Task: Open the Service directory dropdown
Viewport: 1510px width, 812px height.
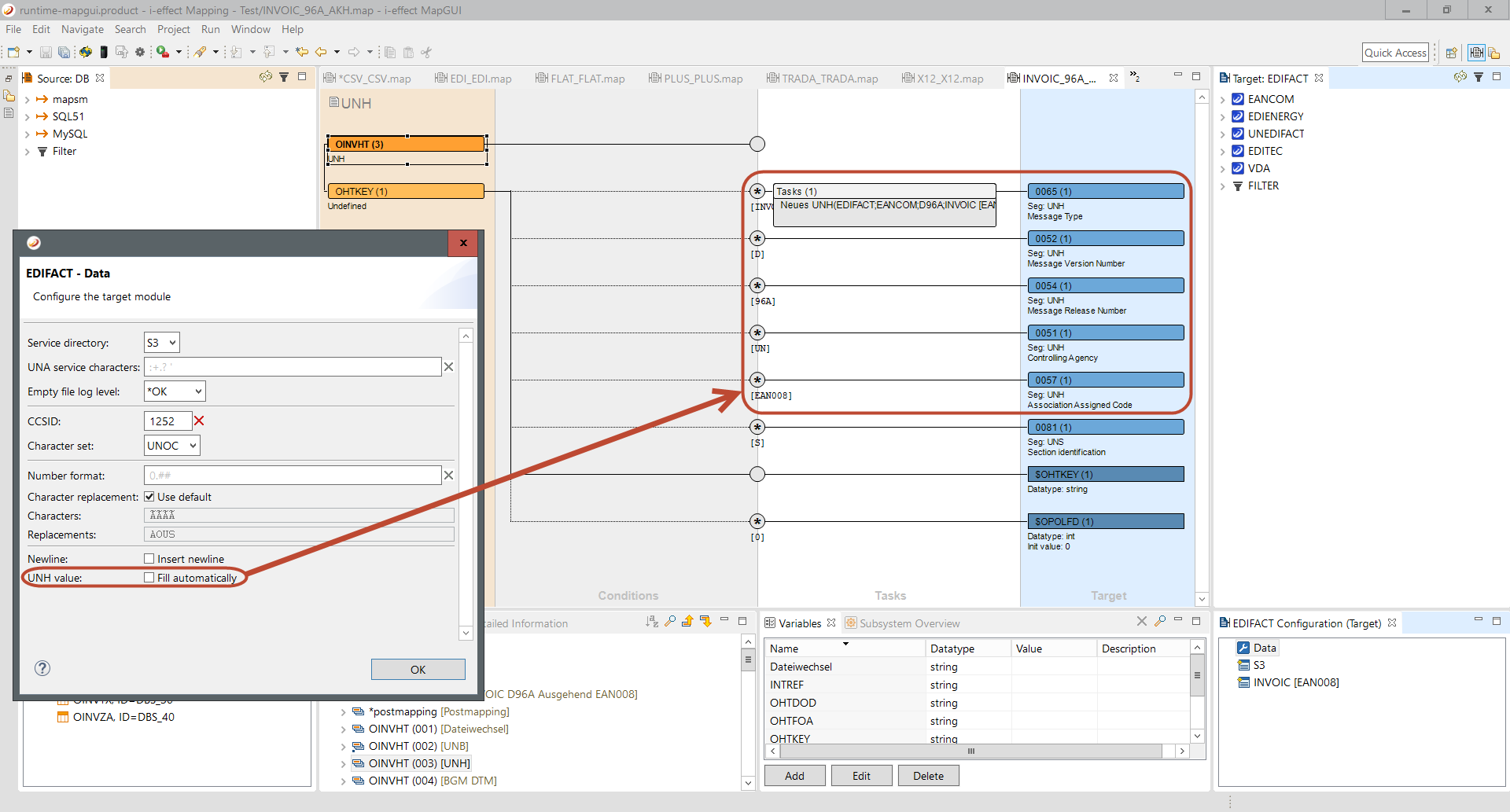Action: (x=162, y=343)
